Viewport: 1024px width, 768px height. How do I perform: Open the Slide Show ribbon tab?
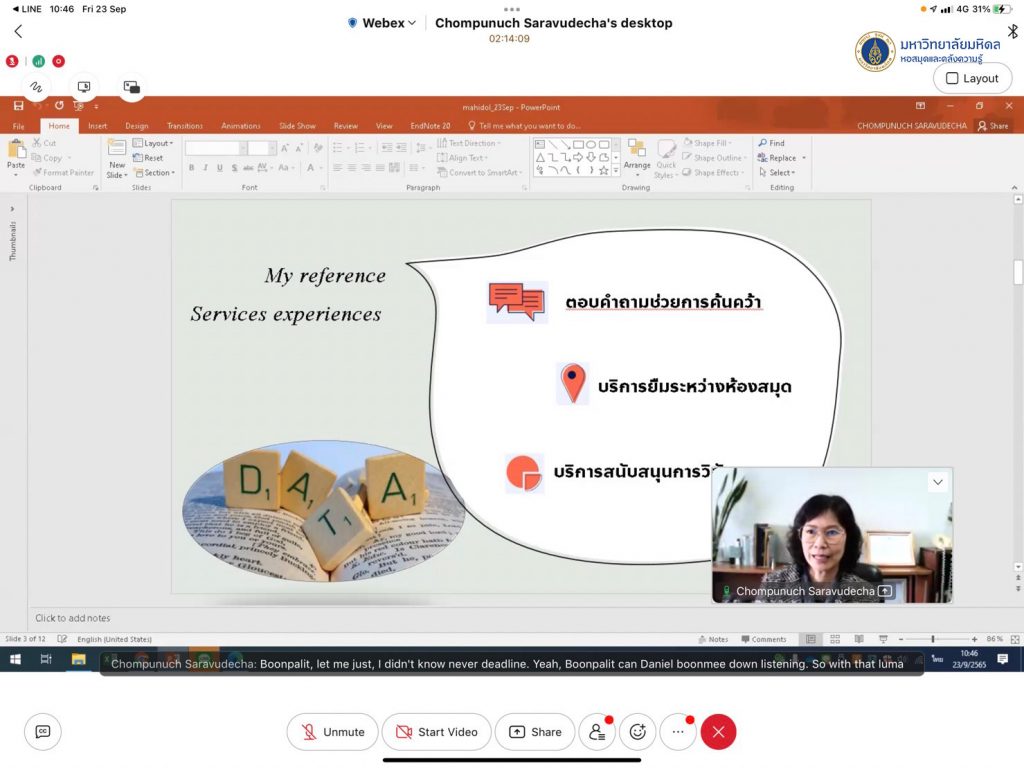297,126
